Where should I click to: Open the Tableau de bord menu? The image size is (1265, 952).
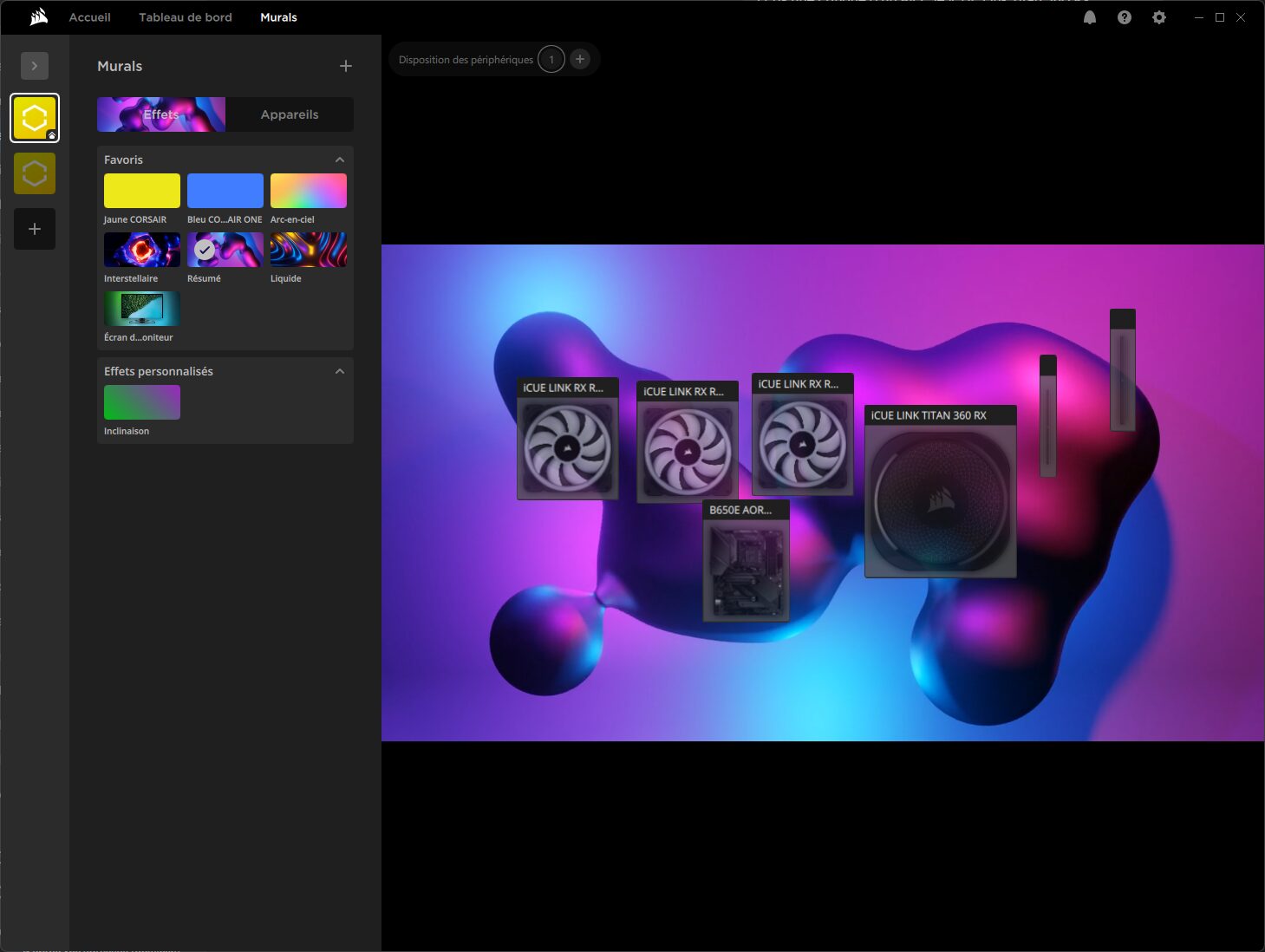186,17
